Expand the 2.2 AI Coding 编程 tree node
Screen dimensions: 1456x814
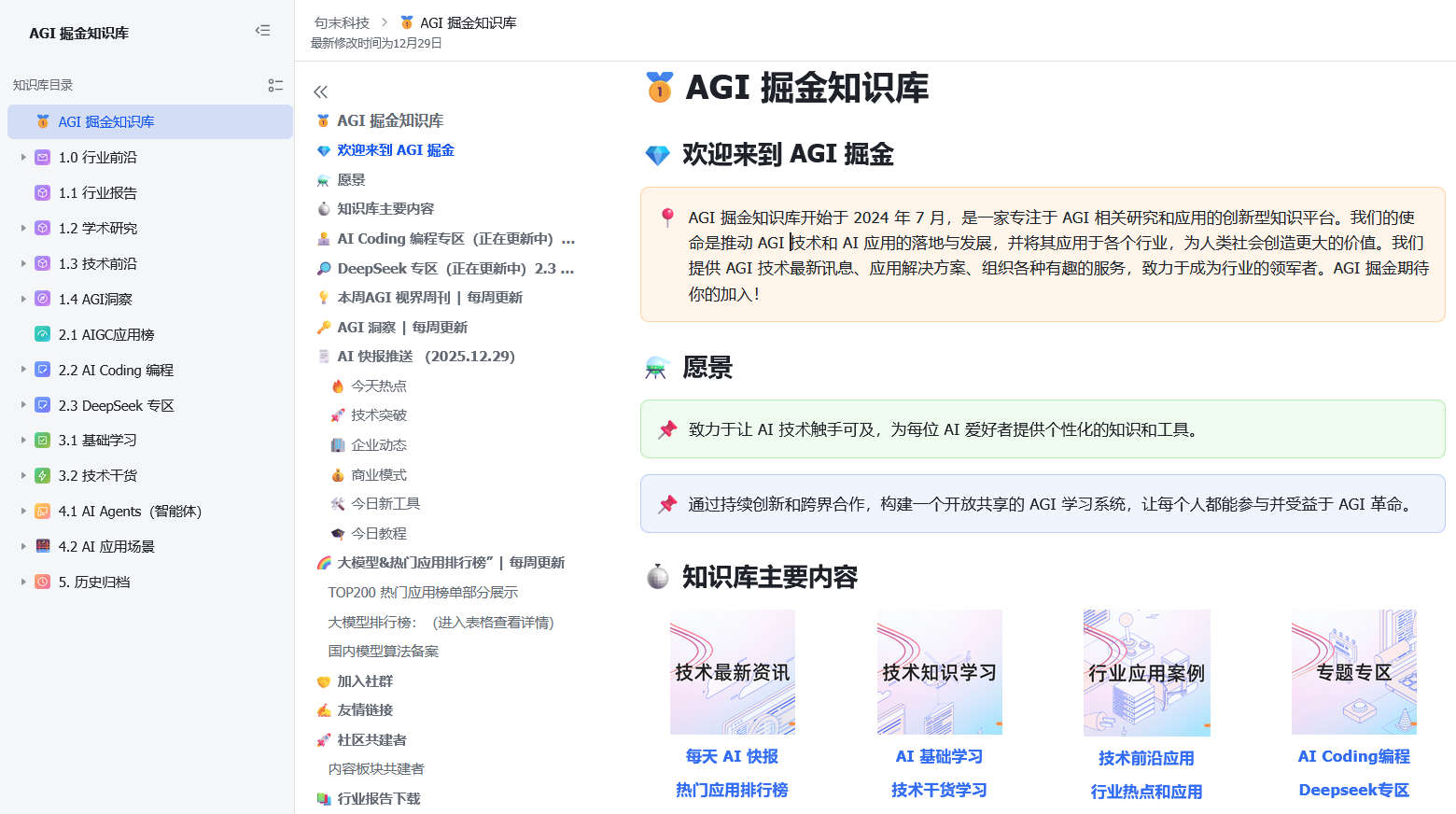click(23, 370)
